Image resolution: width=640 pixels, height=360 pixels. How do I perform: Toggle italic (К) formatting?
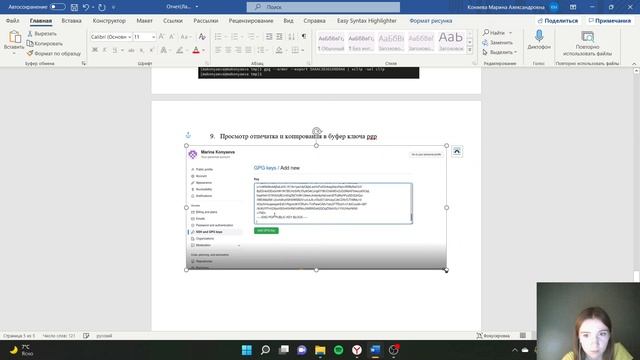(104, 50)
